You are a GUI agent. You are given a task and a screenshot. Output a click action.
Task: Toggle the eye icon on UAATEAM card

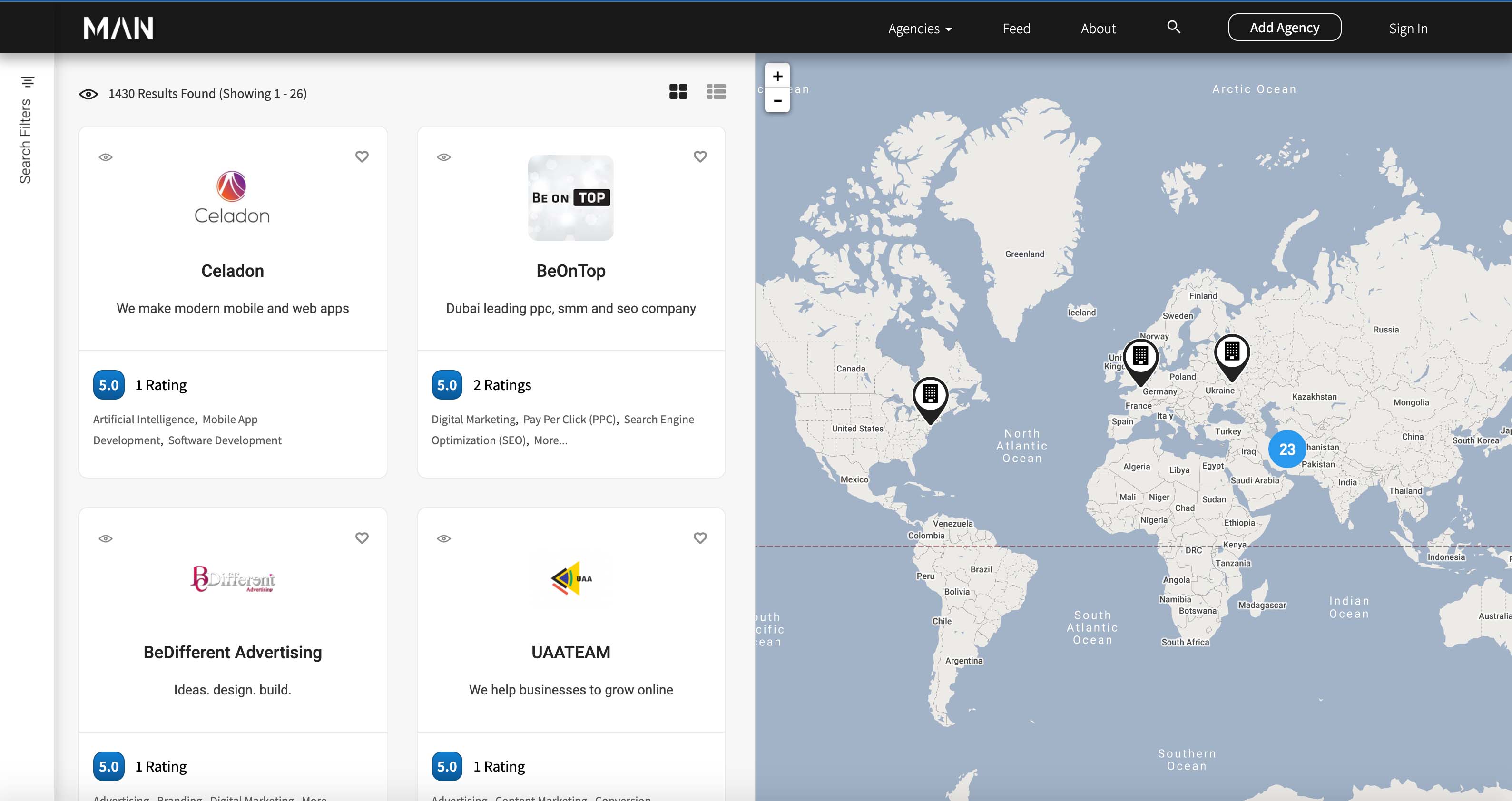tap(444, 538)
